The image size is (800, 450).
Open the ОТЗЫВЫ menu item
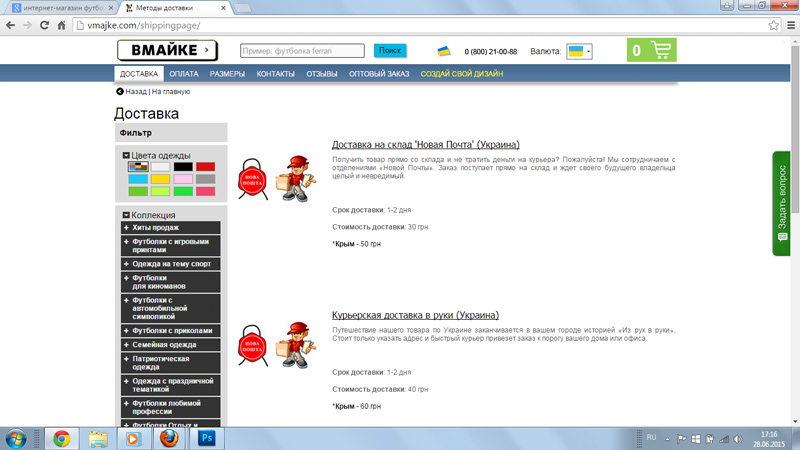321,73
